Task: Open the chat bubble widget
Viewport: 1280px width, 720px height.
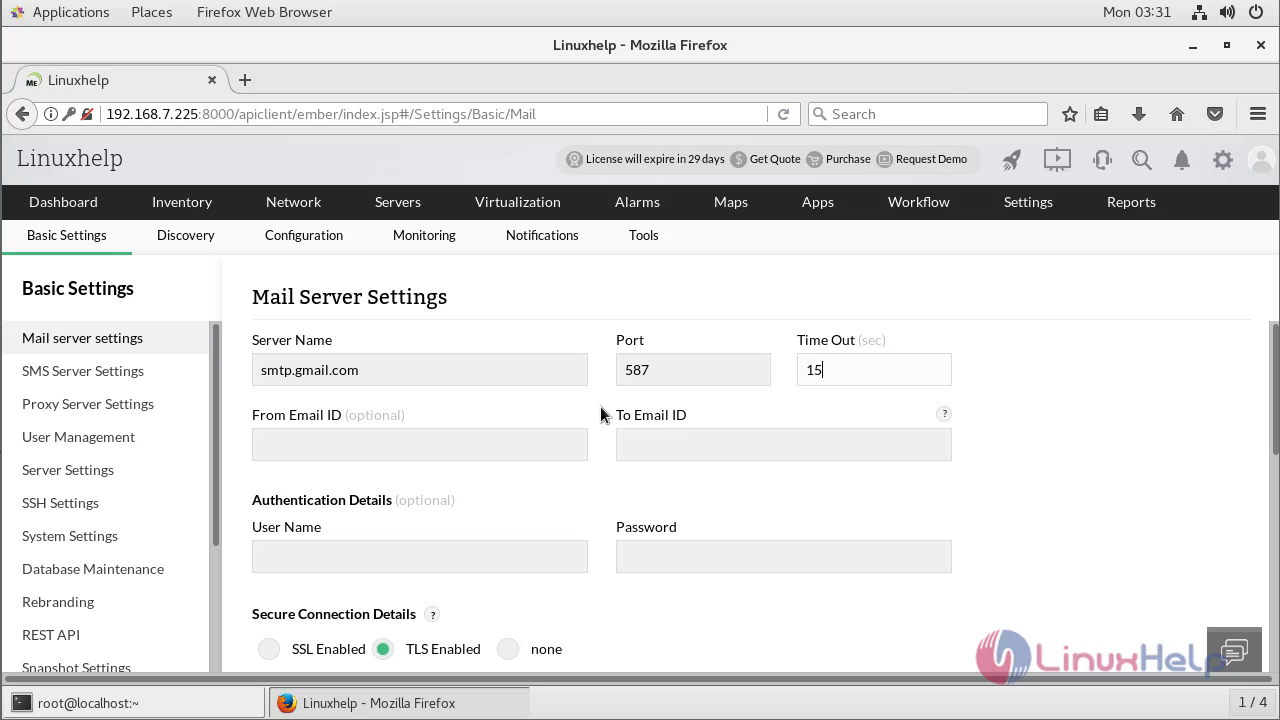Action: (x=1234, y=651)
